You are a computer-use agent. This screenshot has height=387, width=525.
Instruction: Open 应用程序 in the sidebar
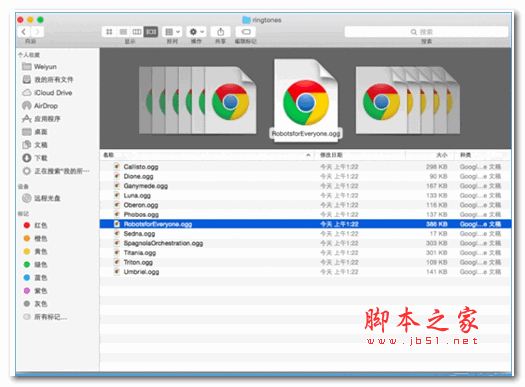click(x=41, y=119)
